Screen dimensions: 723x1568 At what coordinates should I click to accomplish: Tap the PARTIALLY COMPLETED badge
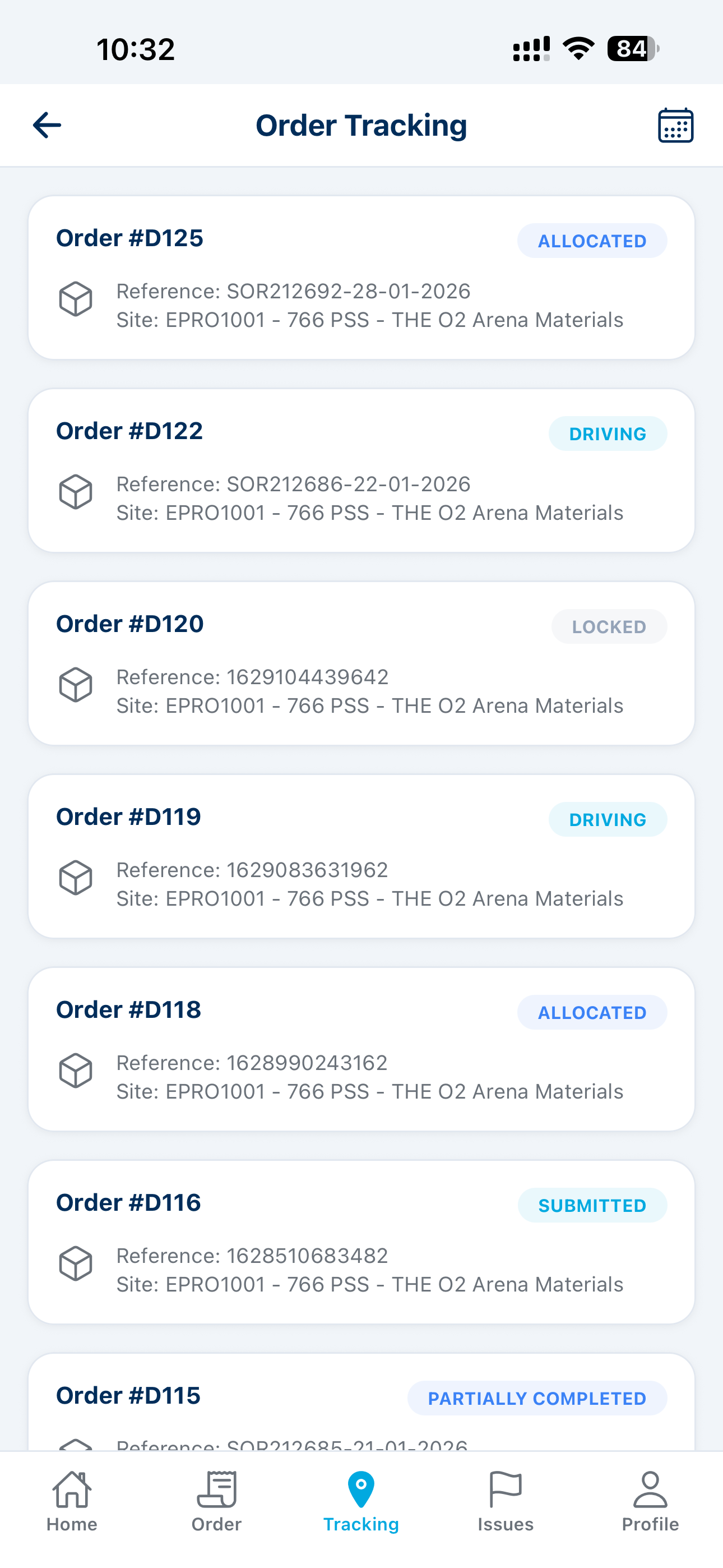pos(537,1399)
